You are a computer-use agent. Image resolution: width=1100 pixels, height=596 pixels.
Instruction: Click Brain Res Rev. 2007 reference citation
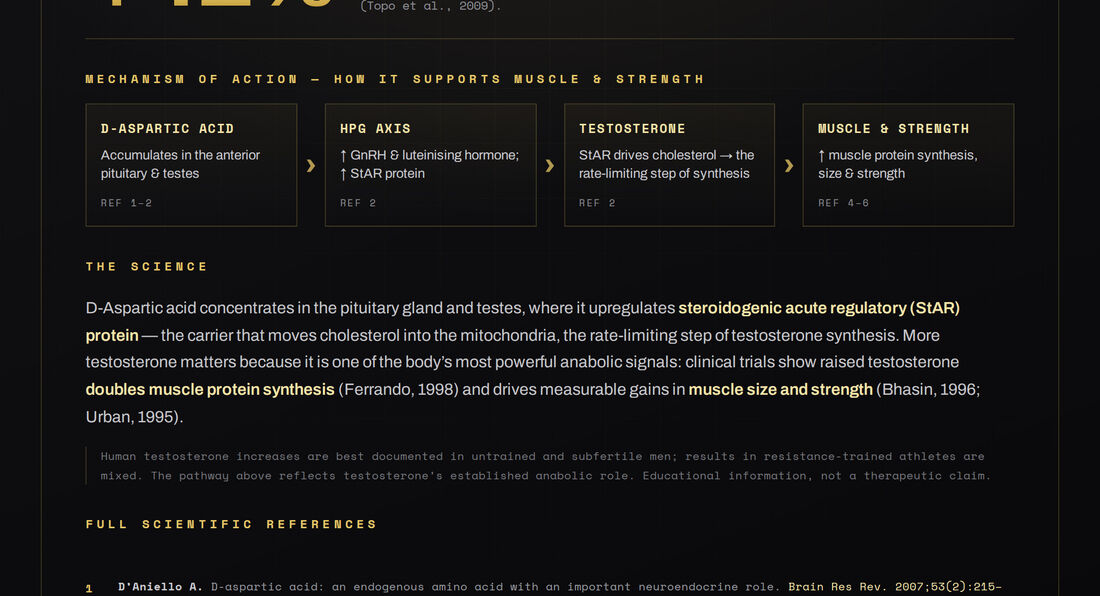pos(894,586)
